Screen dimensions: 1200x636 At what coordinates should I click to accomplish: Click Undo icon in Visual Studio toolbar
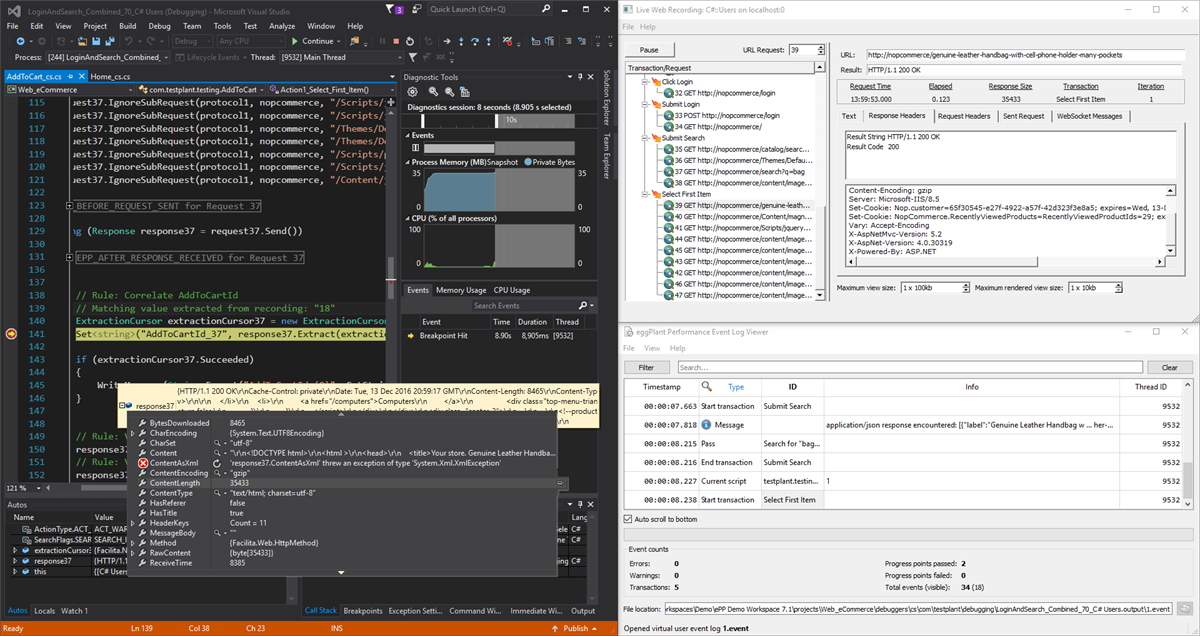[x=128, y=41]
